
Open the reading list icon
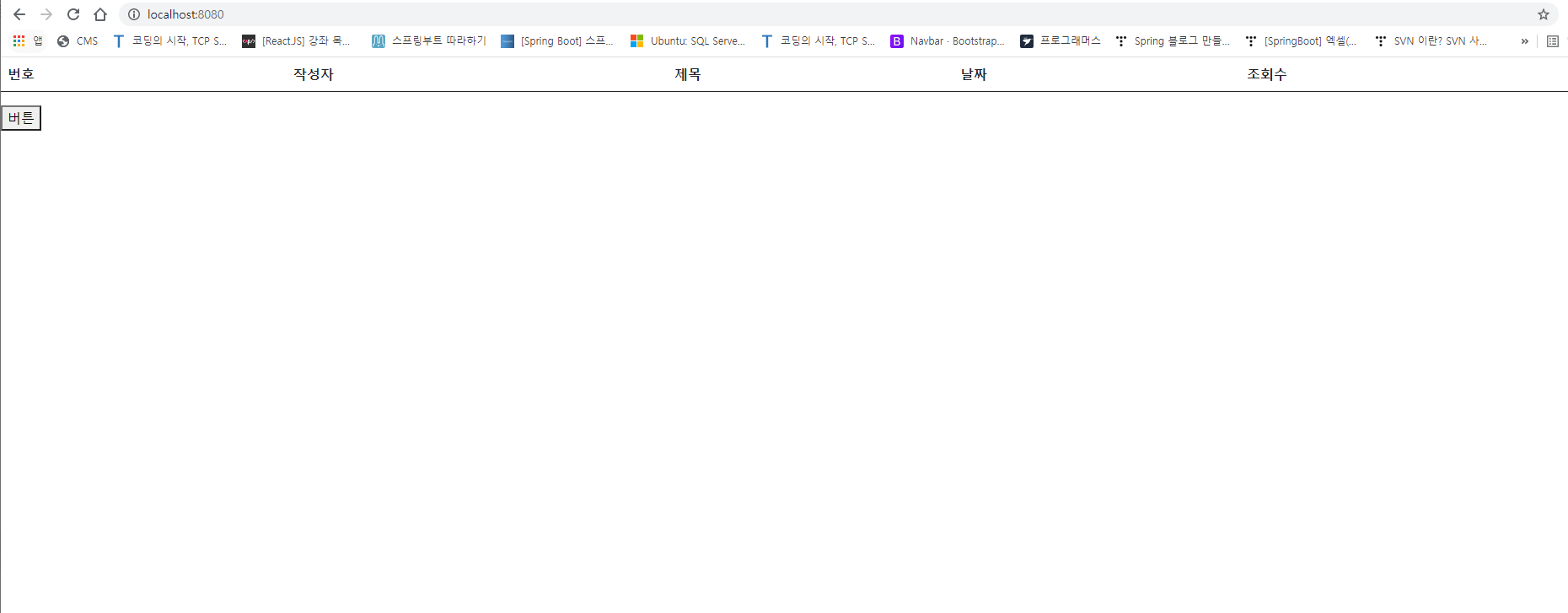pos(1553,40)
